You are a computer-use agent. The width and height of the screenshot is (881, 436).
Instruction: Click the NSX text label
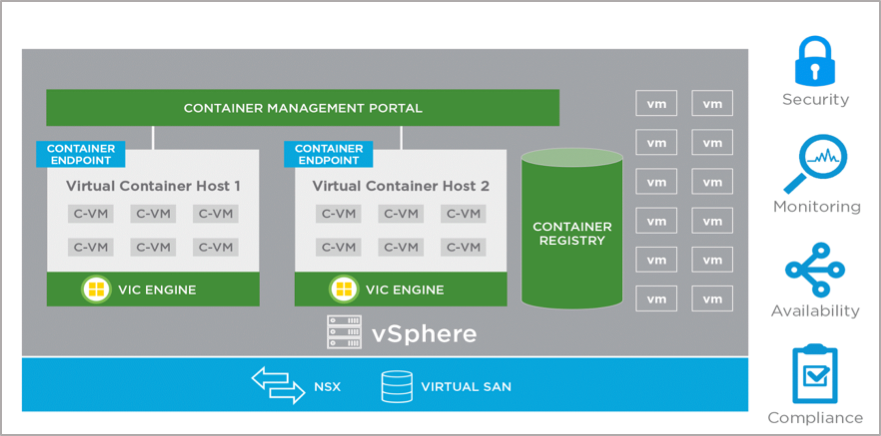click(327, 387)
